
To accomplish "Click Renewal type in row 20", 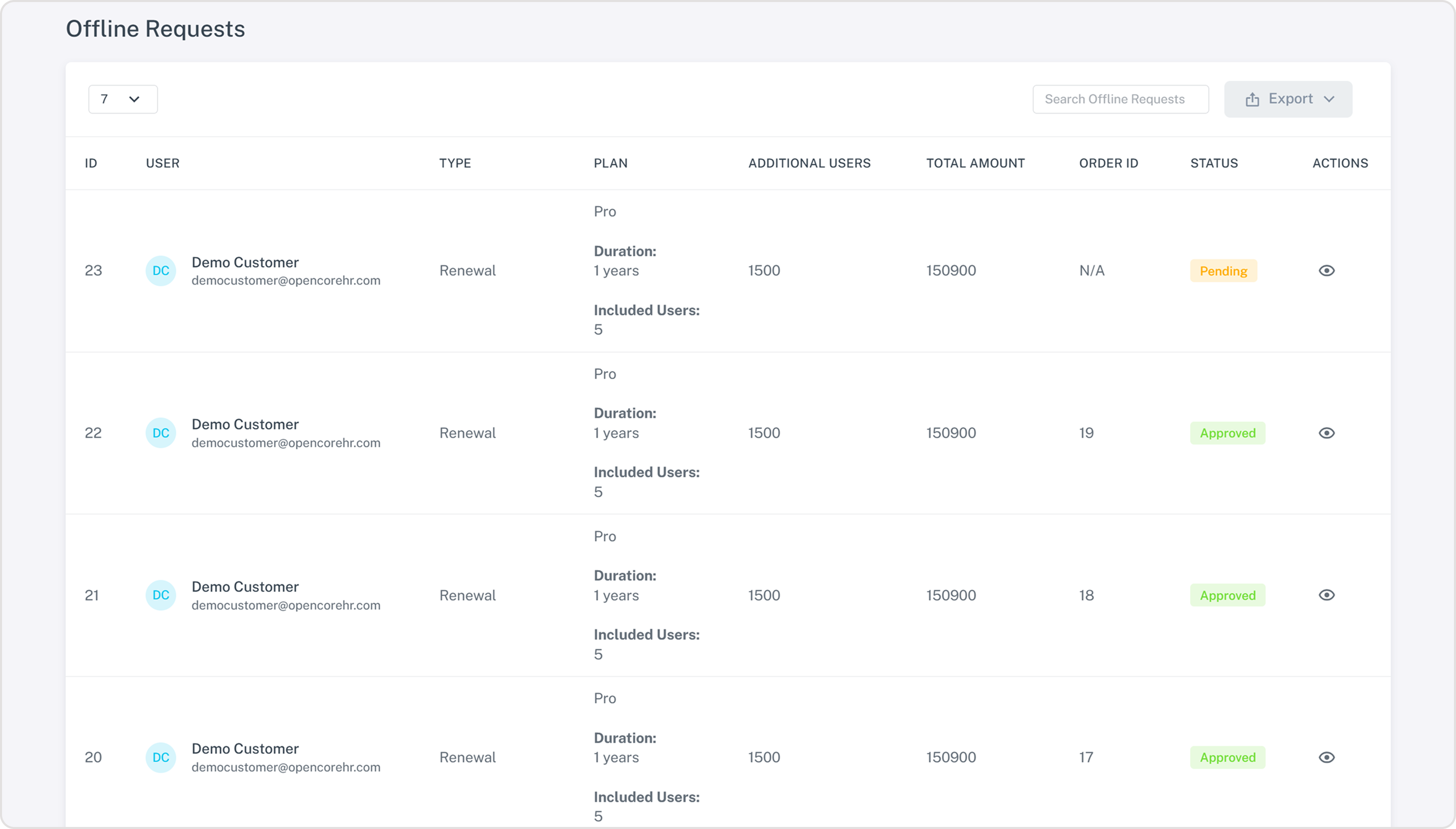I will click(x=467, y=757).
